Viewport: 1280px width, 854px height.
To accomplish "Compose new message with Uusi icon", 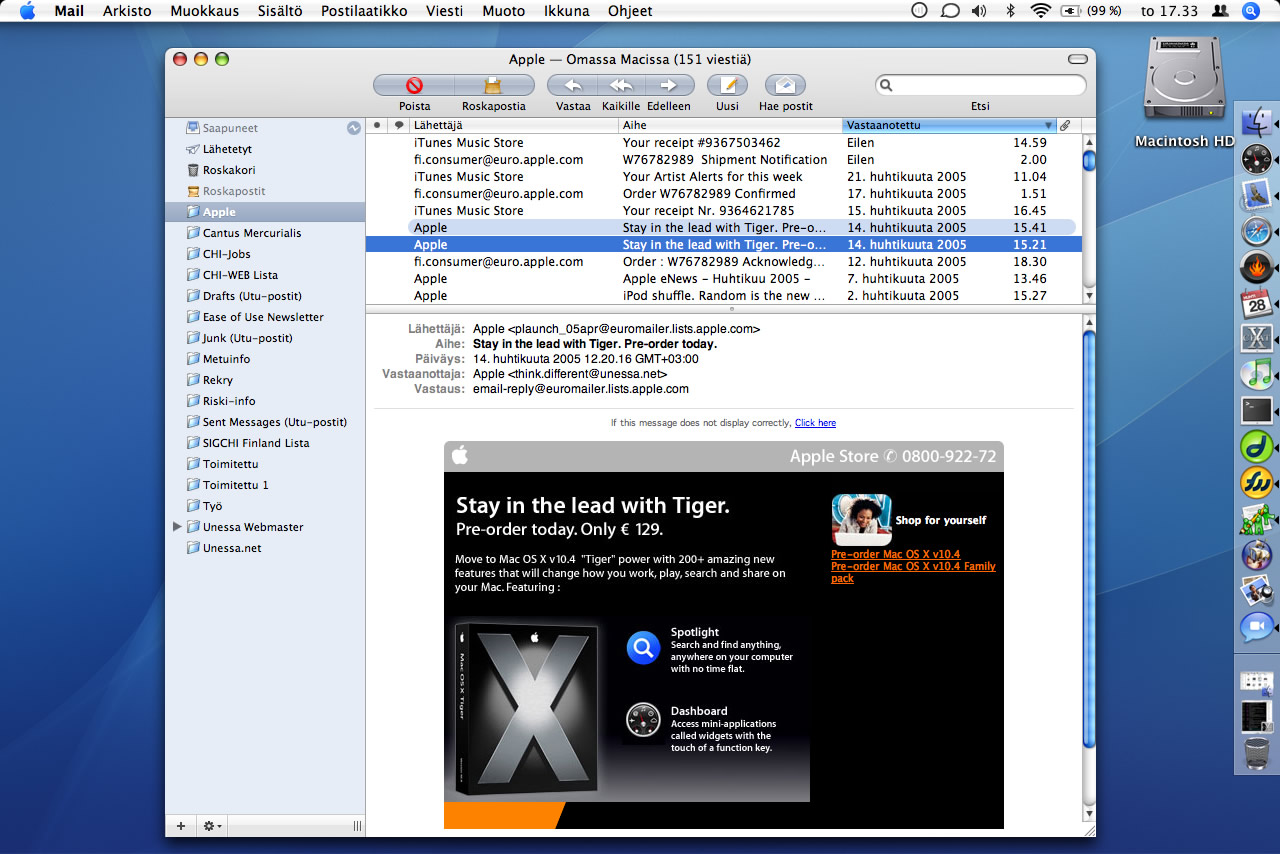I will (x=727, y=85).
